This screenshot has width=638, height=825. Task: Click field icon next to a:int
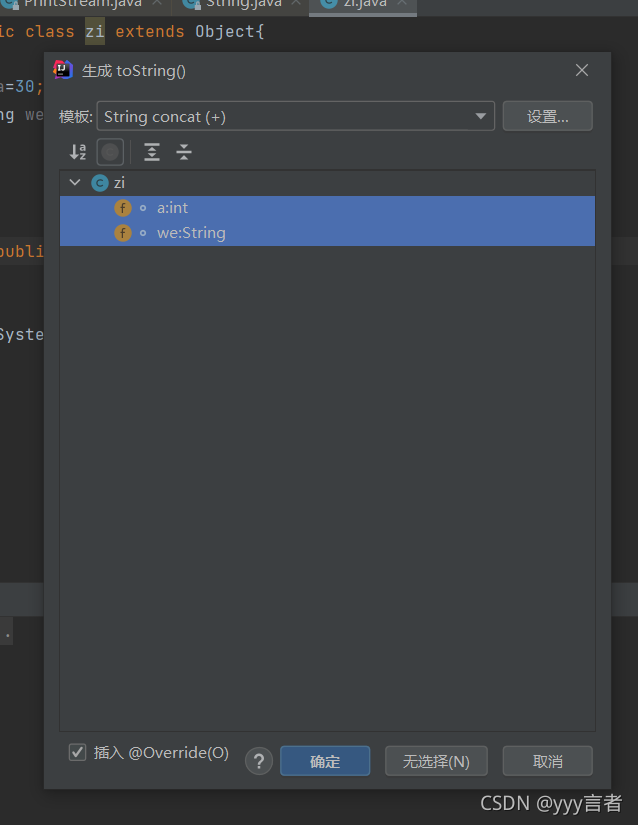123,208
